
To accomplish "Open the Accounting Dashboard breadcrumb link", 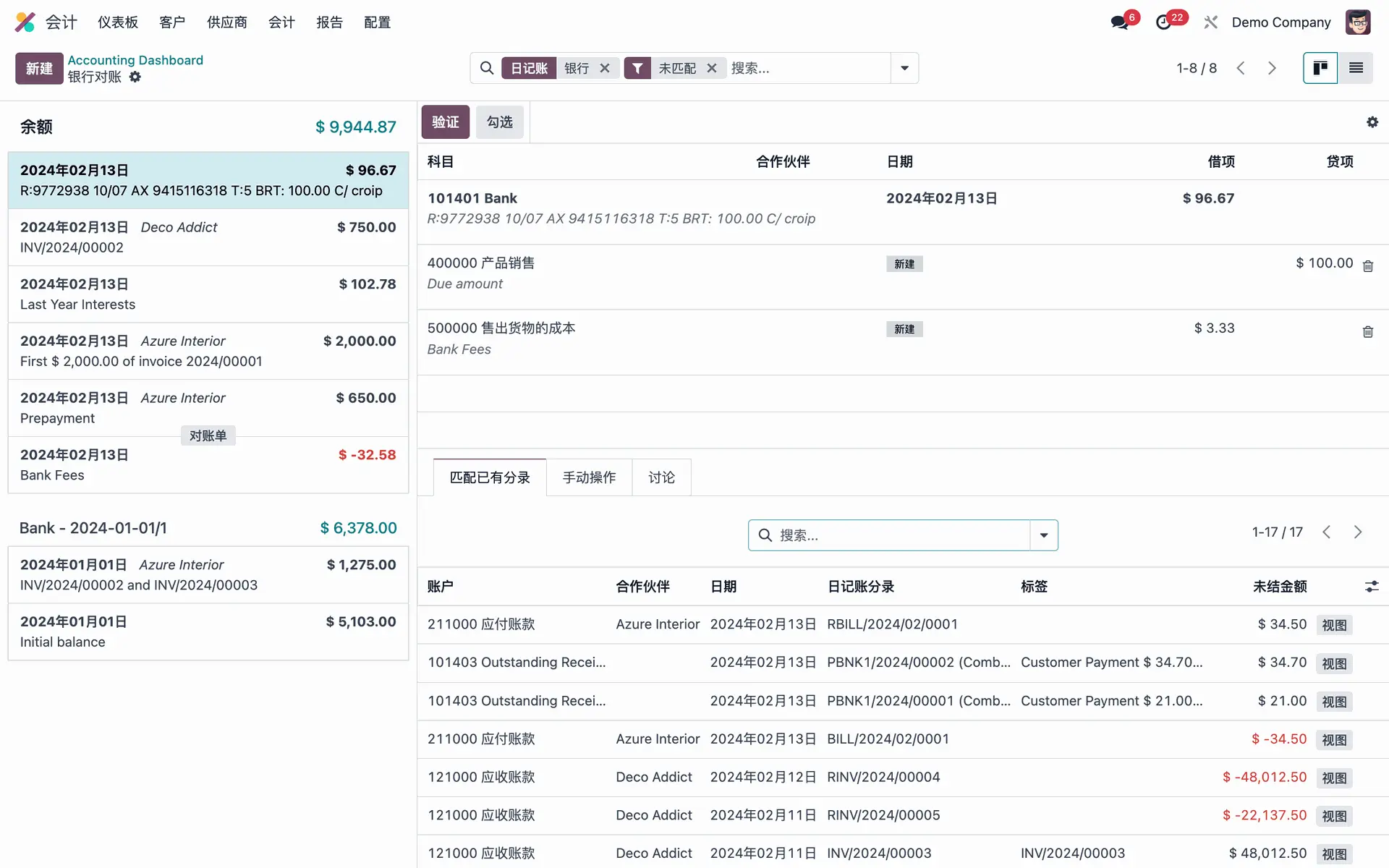I will (x=135, y=60).
